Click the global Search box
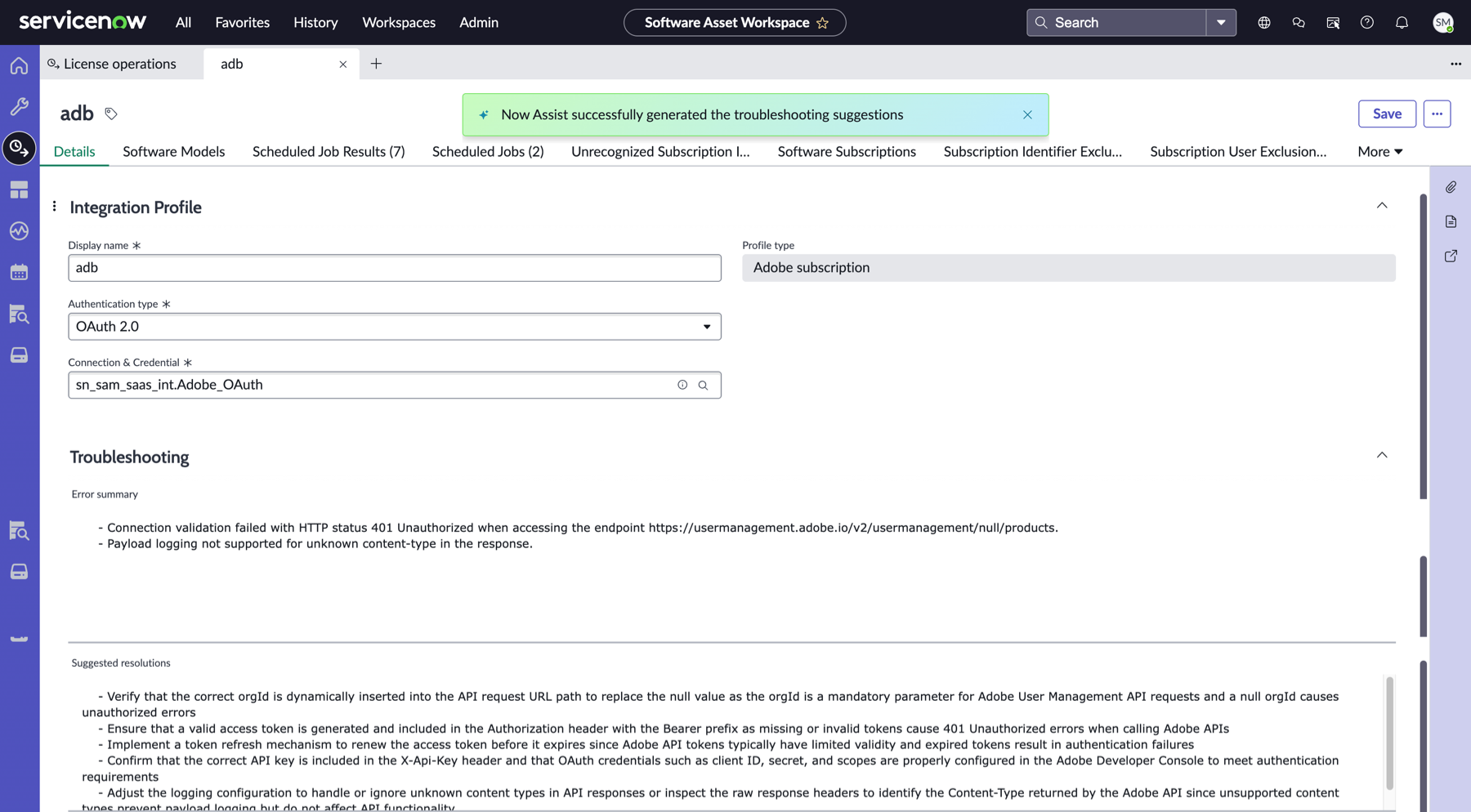1471x812 pixels. click(1116, 22)
